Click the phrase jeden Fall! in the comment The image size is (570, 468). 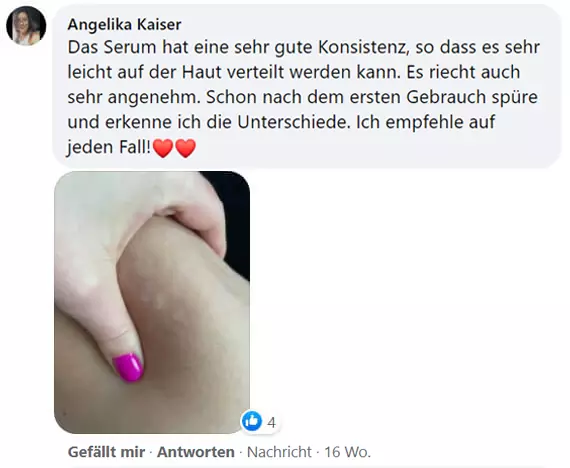[108, 148]
